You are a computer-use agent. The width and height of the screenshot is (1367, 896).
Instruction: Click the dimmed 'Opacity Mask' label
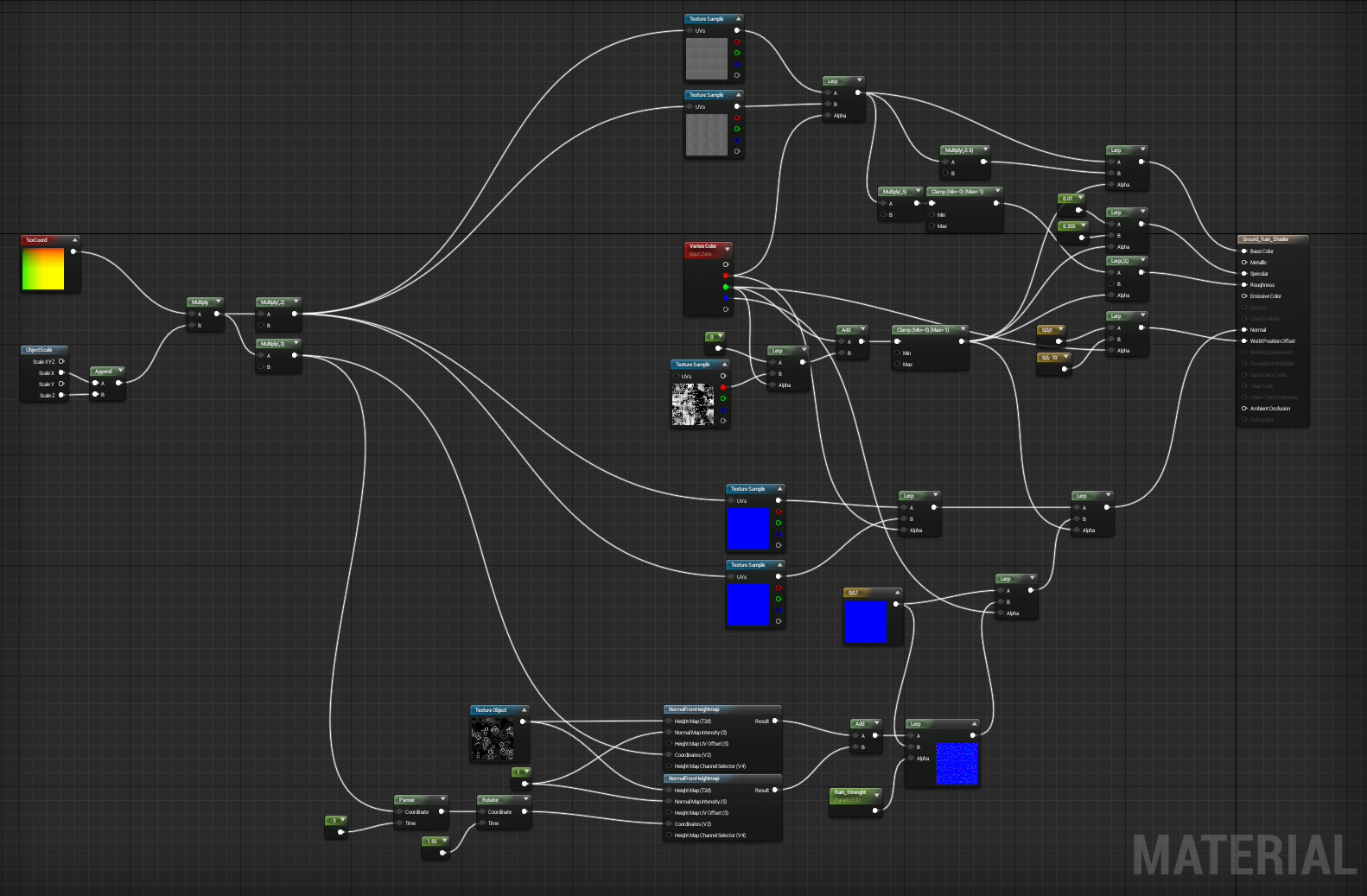coord(1265,319)
